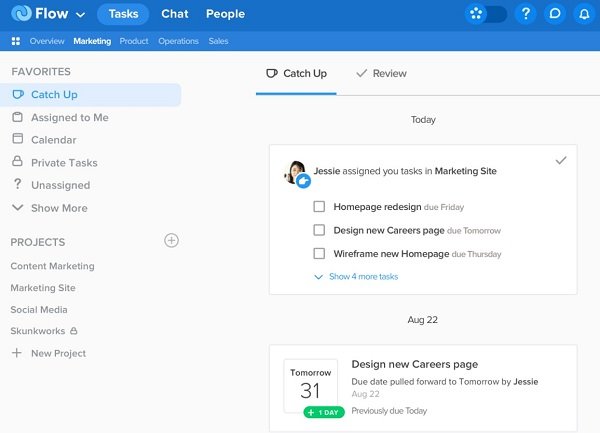This screenshot has height=433, width=600.
Task: Check the Wireframe new Homepage checkbox
Action: point(319,253)
